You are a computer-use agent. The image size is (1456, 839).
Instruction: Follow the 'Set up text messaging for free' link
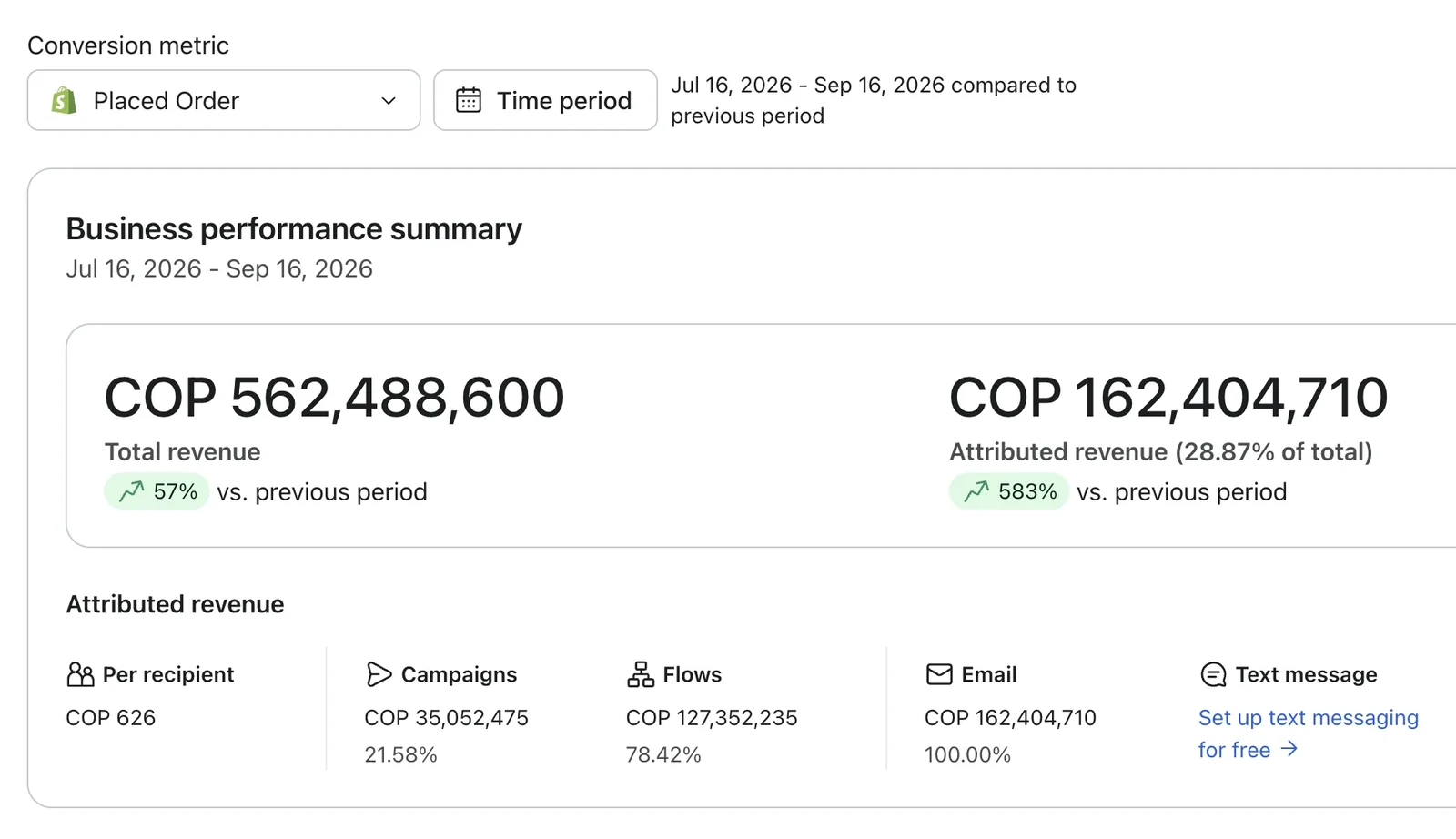pyautogui.click(x=1308, y=733)
